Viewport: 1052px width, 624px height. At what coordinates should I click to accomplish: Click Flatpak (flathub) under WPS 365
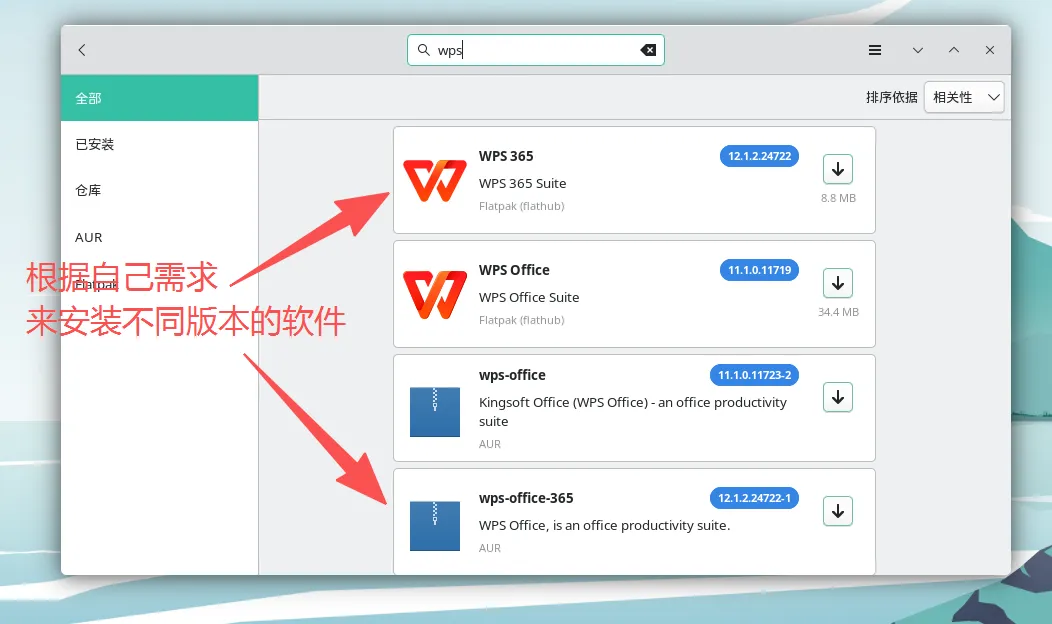pos(521,206)
